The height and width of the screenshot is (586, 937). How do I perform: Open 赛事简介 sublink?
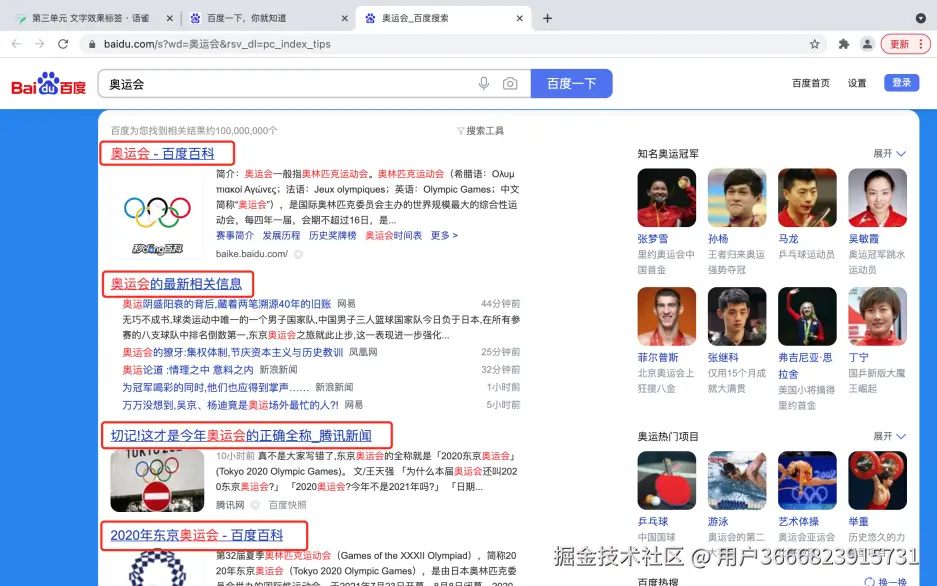235,235
